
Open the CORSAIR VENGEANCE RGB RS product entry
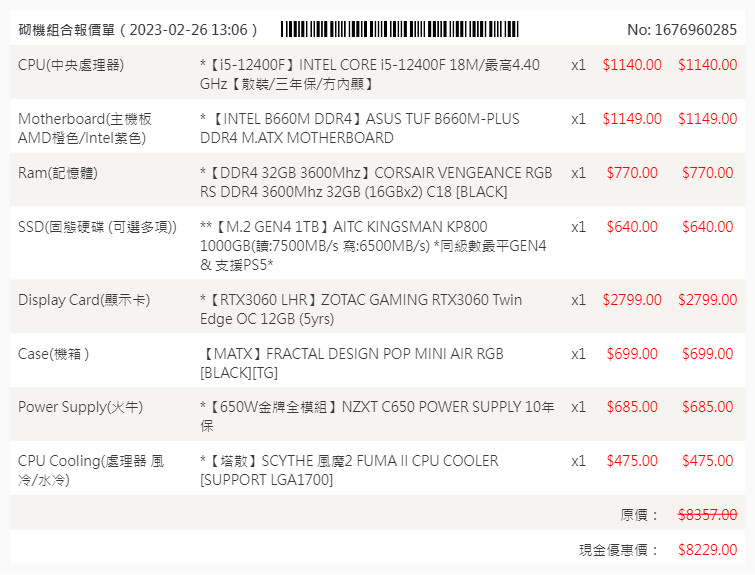pyautogui.click(x=375, y=182)
